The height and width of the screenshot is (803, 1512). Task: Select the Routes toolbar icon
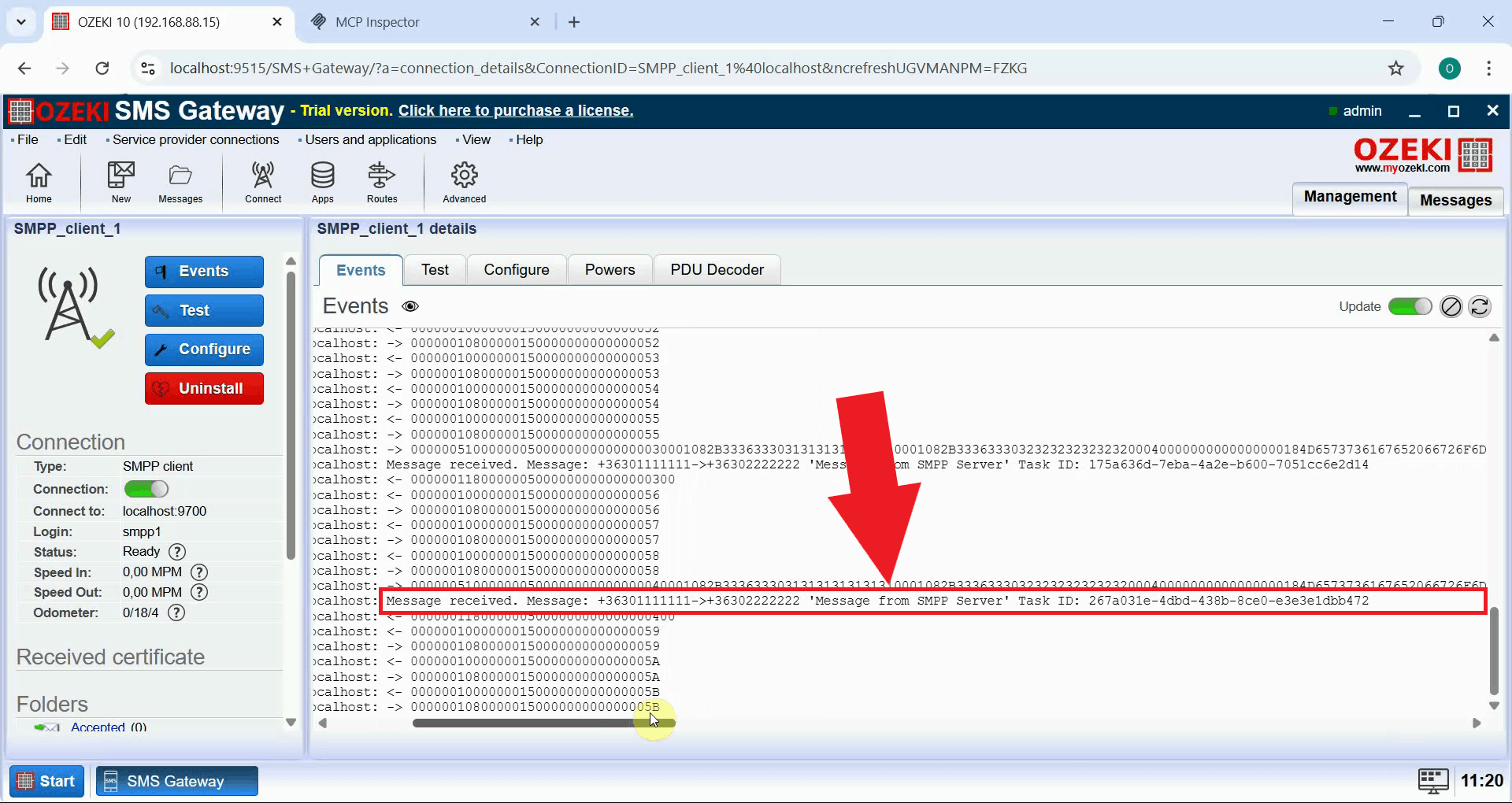(381, 182)
